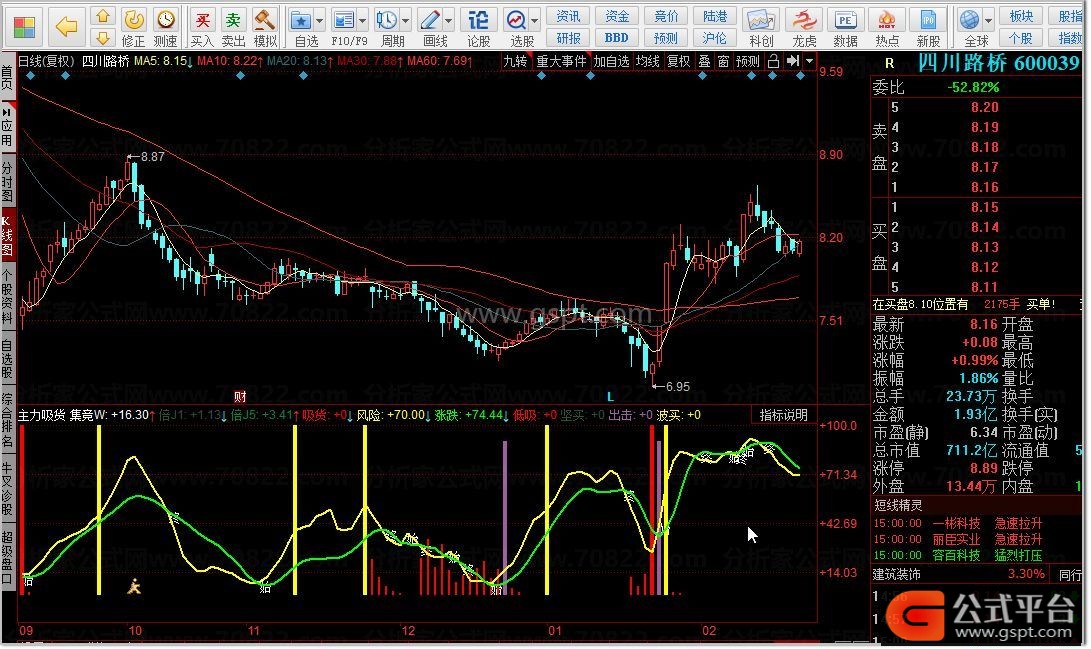Click the 竞价 auction button

click(666, 16)
